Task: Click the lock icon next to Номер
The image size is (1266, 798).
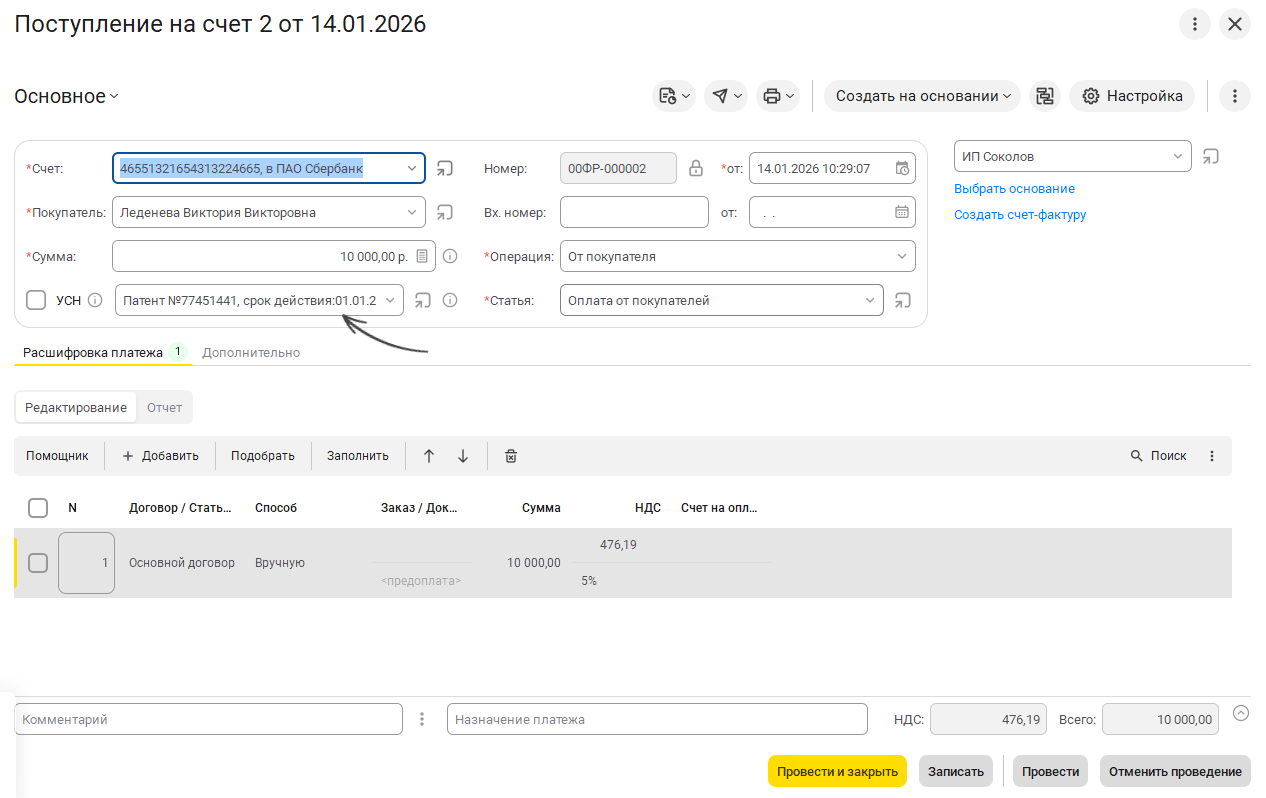Action: tap(696, 169)
